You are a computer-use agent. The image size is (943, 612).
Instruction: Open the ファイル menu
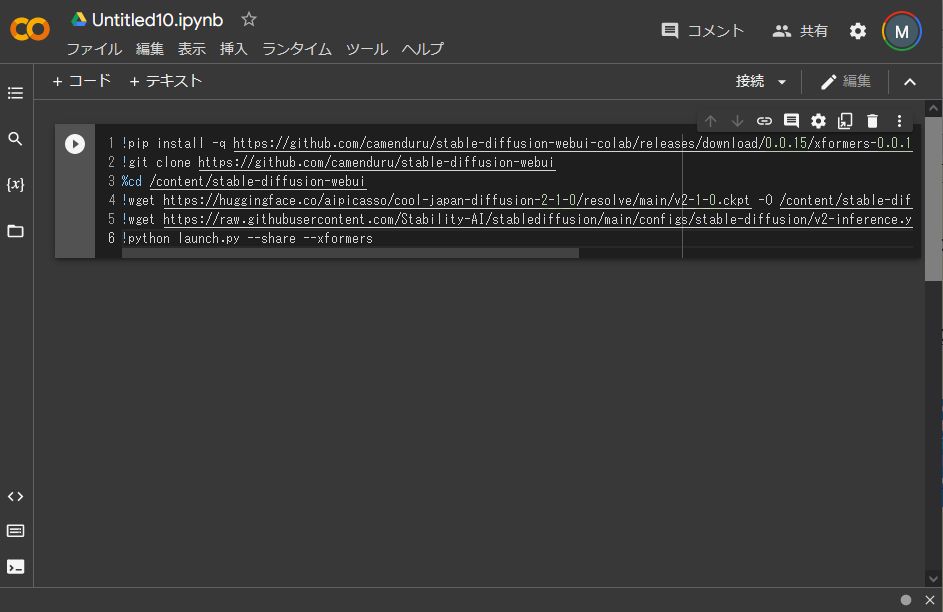(x=94, y=49)
